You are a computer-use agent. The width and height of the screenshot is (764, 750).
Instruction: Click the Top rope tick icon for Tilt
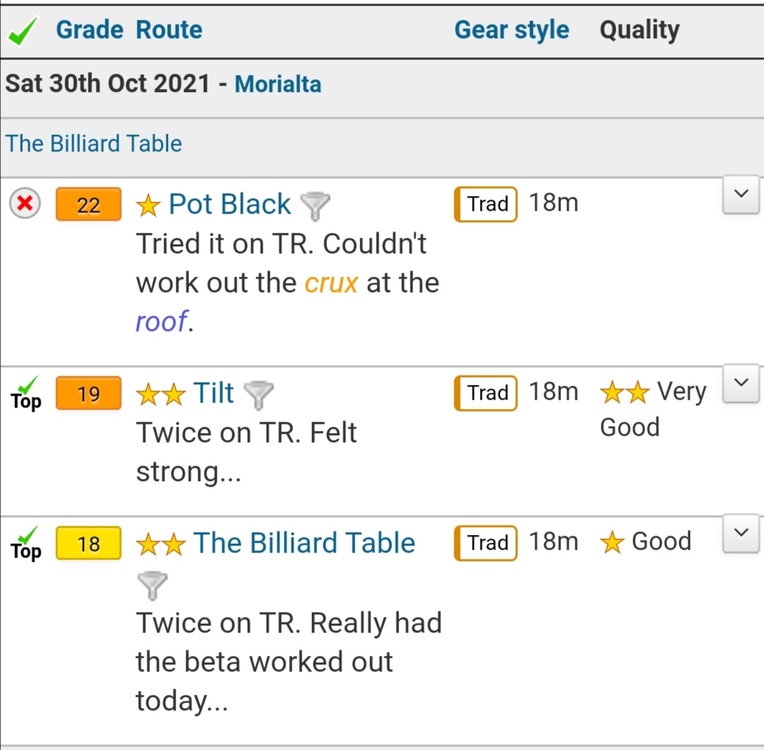(26, 394)
